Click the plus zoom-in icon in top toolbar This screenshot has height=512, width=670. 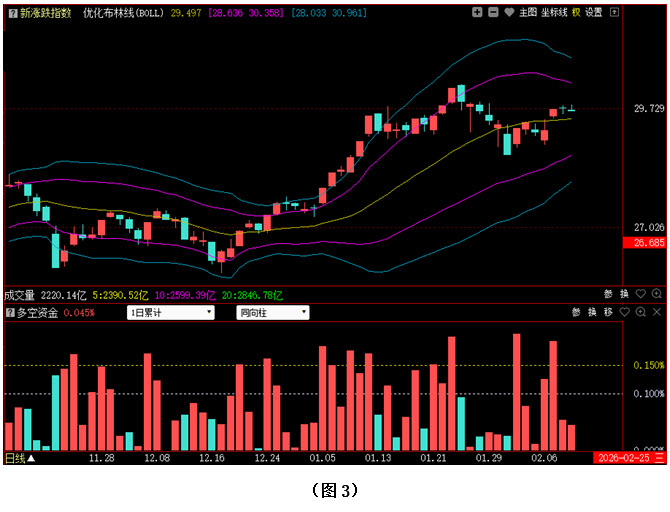477,12
